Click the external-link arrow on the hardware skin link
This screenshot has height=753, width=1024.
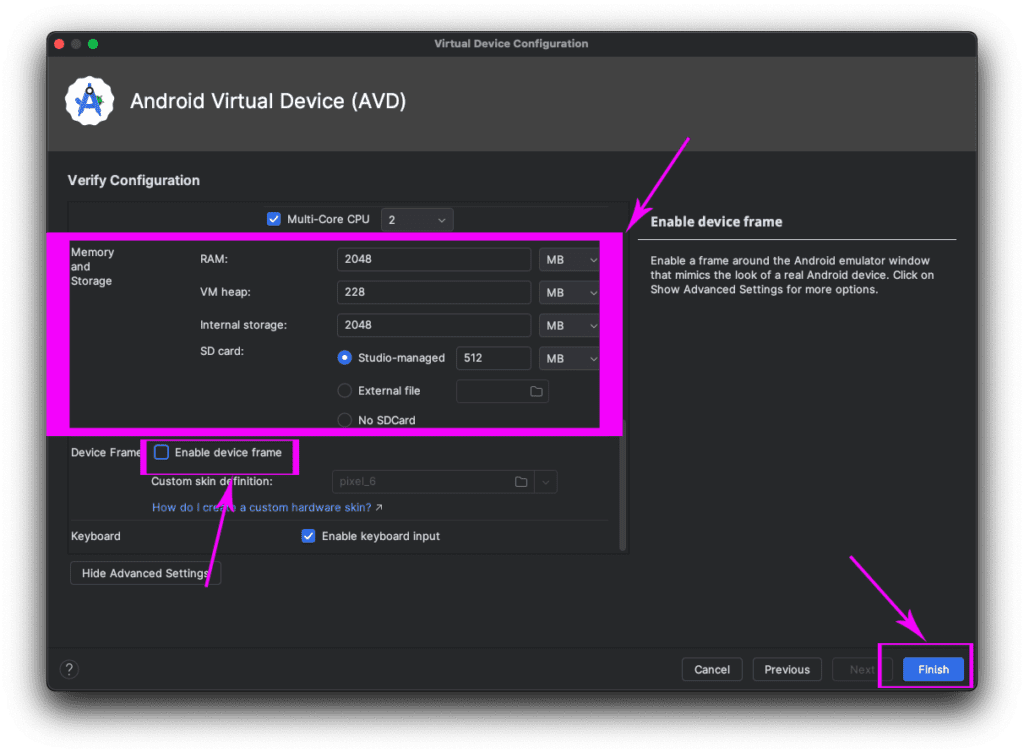376,507
